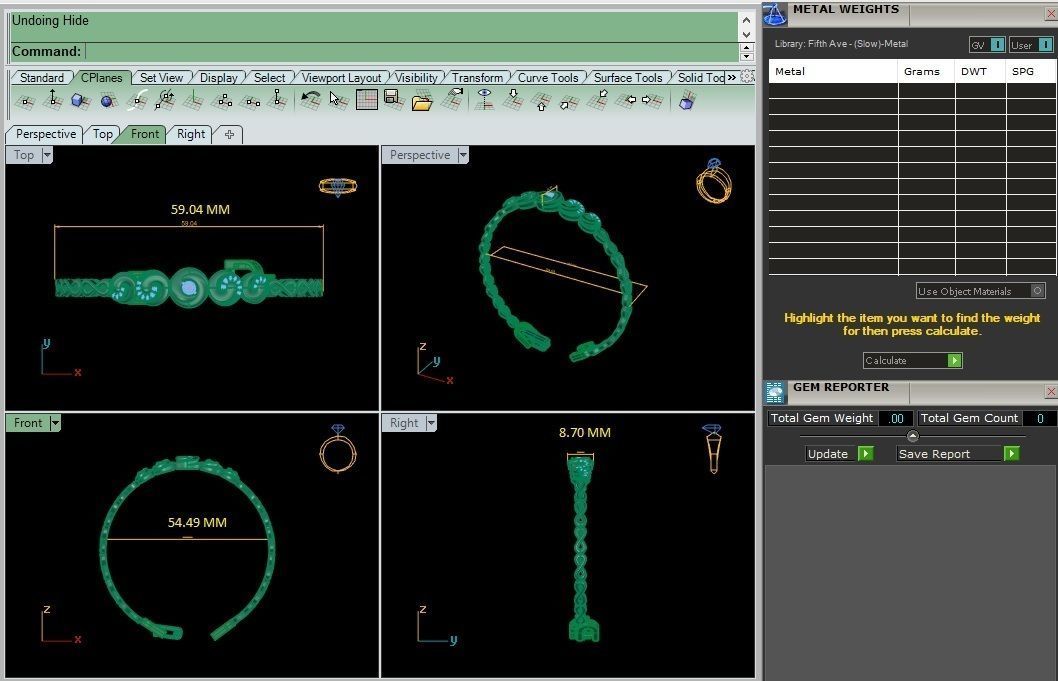Select the CPlane cursor-pick icon
This screenshot has width=1058, height=681.
tap(337, 101)
